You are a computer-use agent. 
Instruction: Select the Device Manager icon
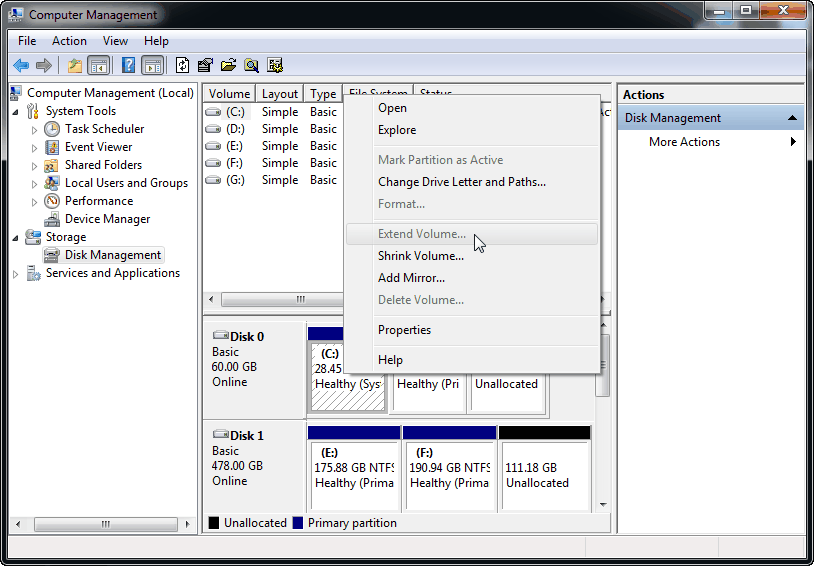coord(52,220)
